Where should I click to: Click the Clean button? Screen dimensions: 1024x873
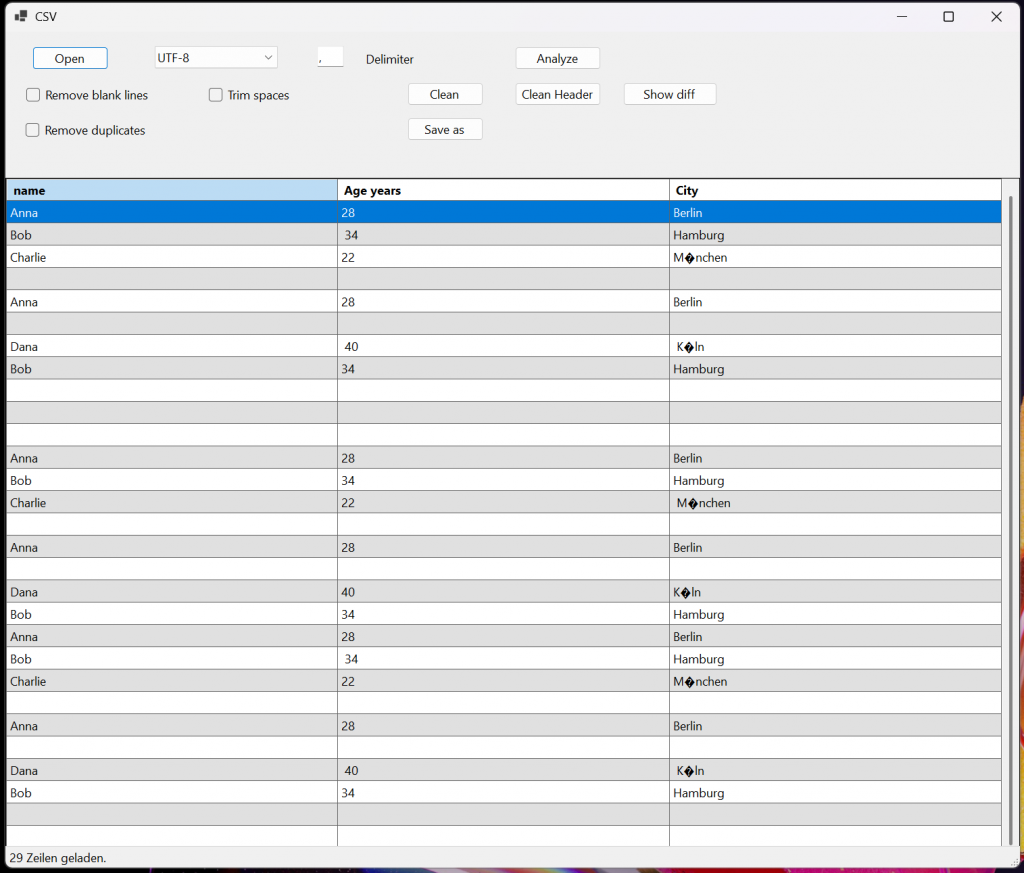pyautogui.click(x=445, y=94)
